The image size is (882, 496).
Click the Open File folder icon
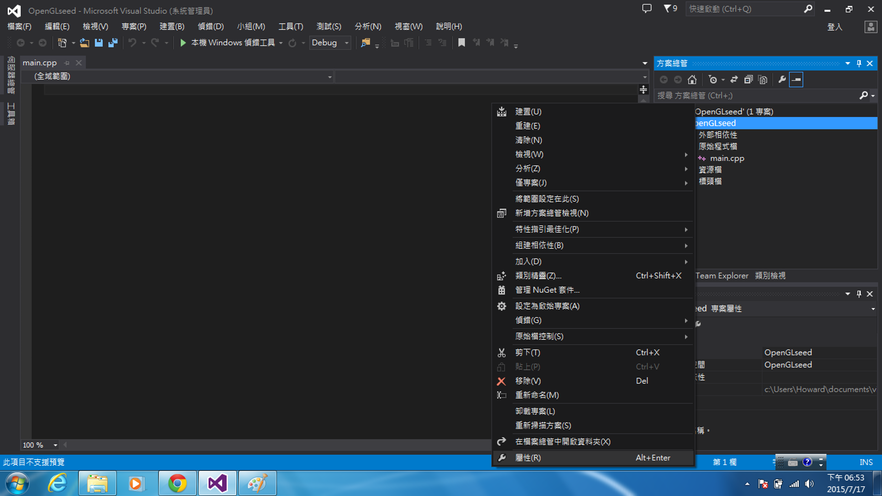84,43
